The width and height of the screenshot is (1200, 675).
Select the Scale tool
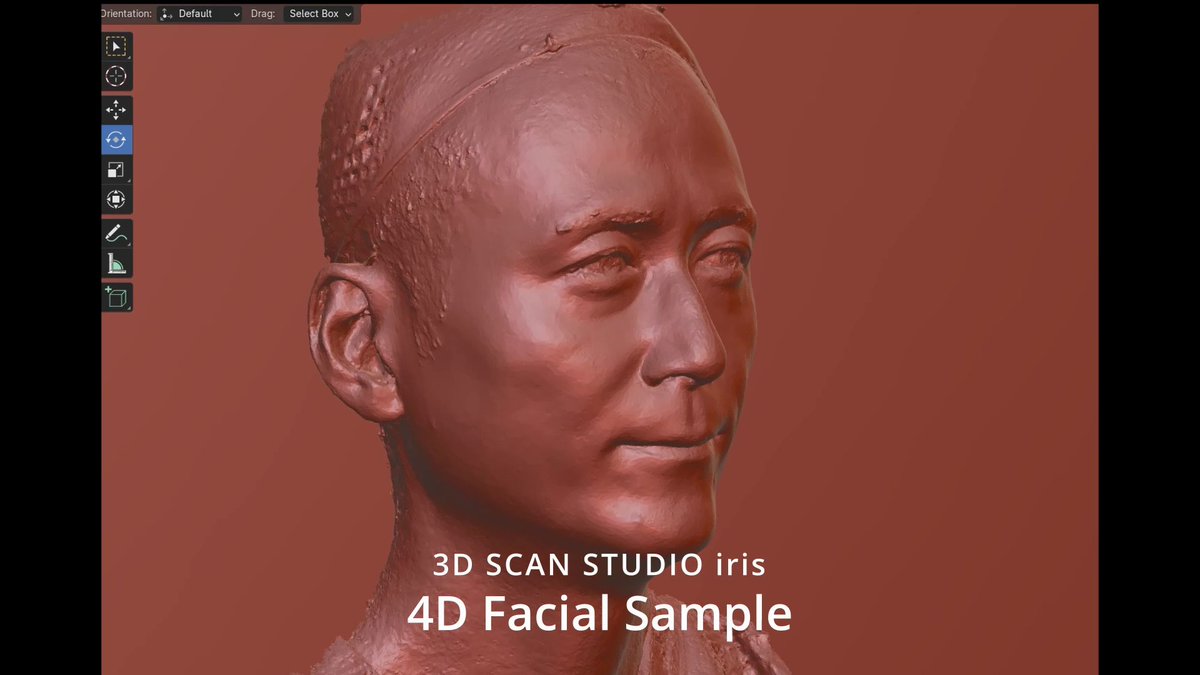tap(116, 169)
